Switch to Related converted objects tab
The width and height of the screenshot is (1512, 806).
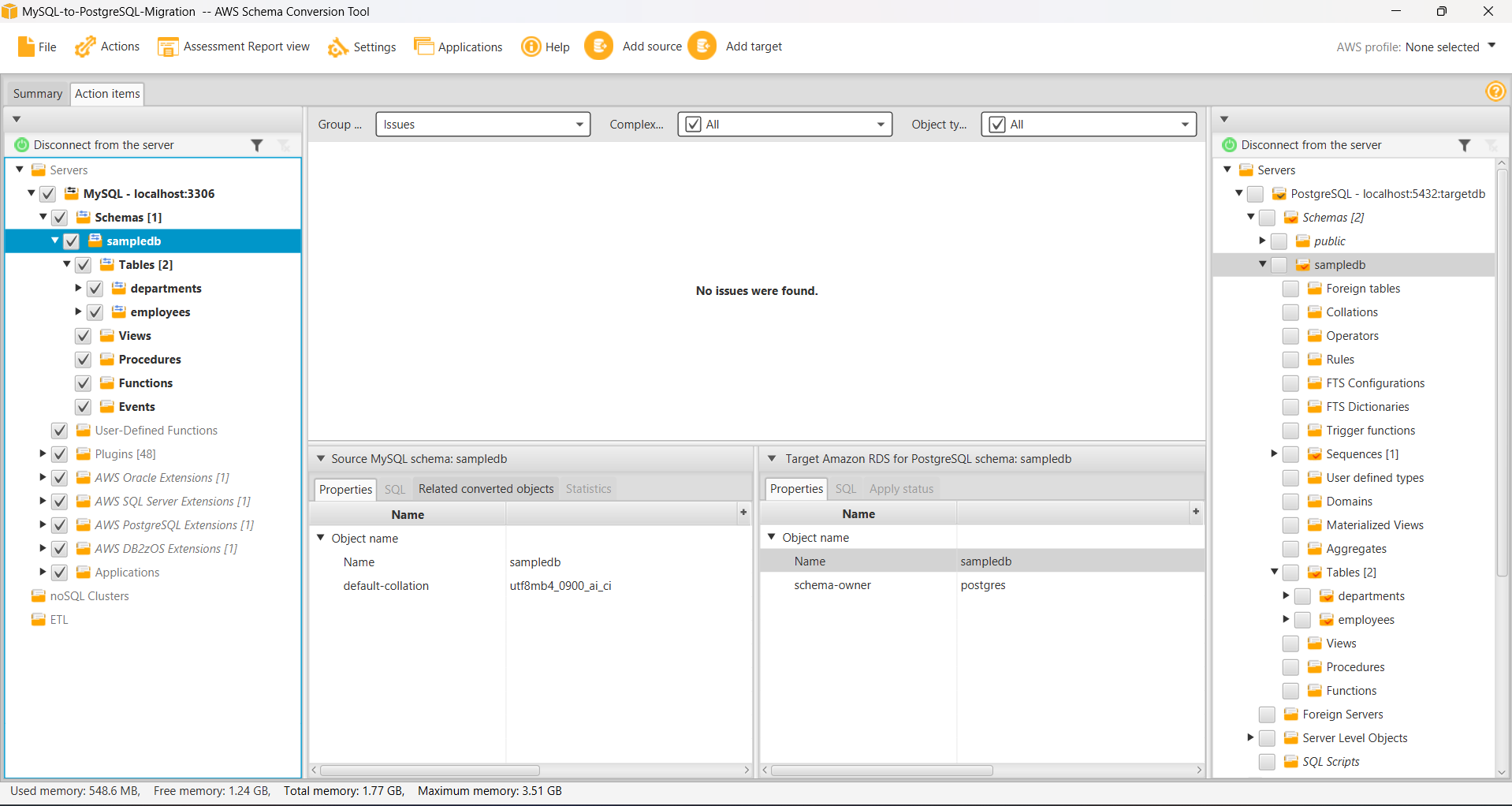(x=485, y=488)
